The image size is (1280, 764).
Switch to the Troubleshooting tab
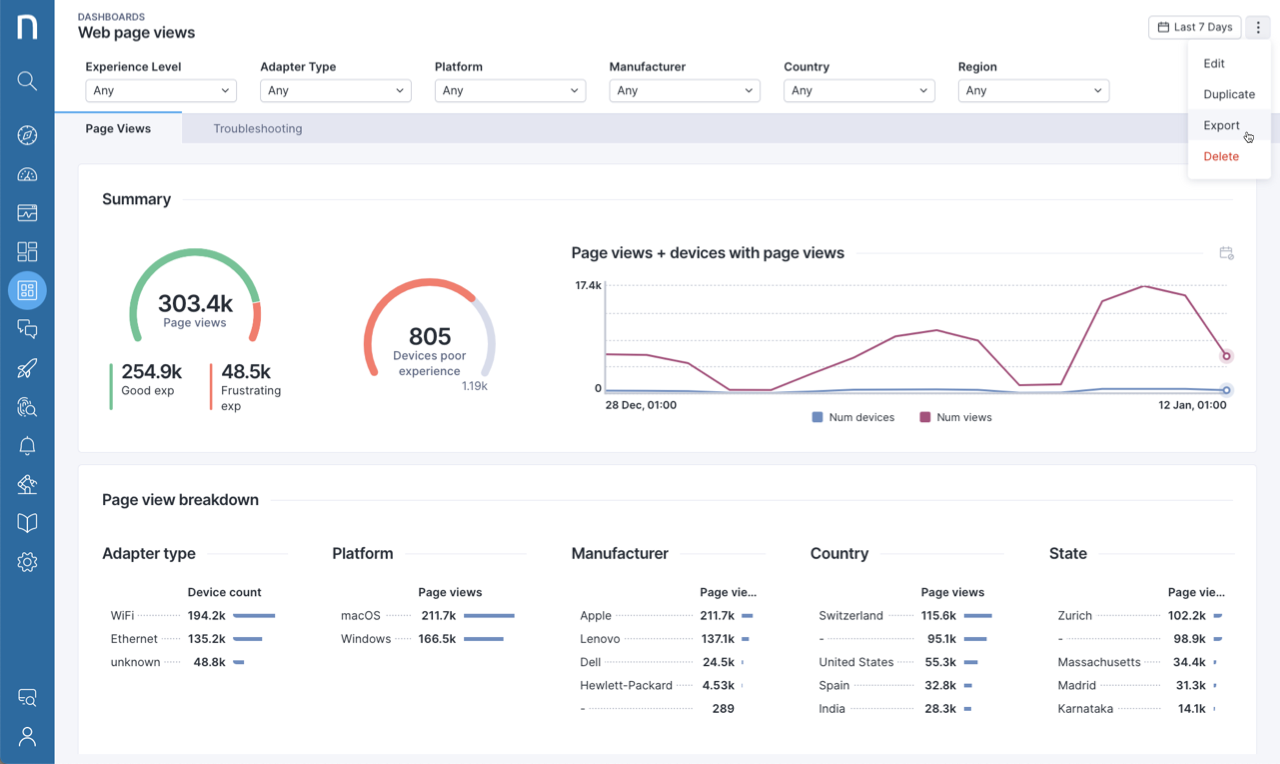pyautogui.click(x=257, y=128)
